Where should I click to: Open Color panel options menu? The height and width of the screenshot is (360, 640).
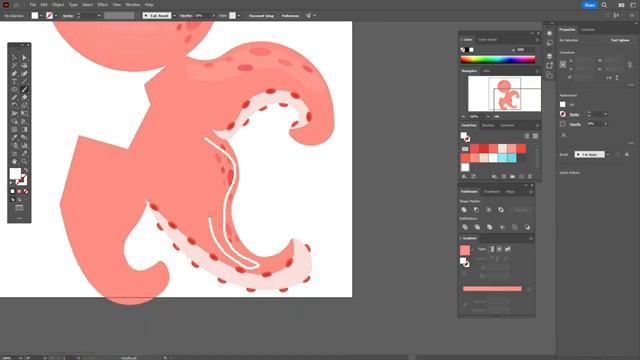point(537,40)
